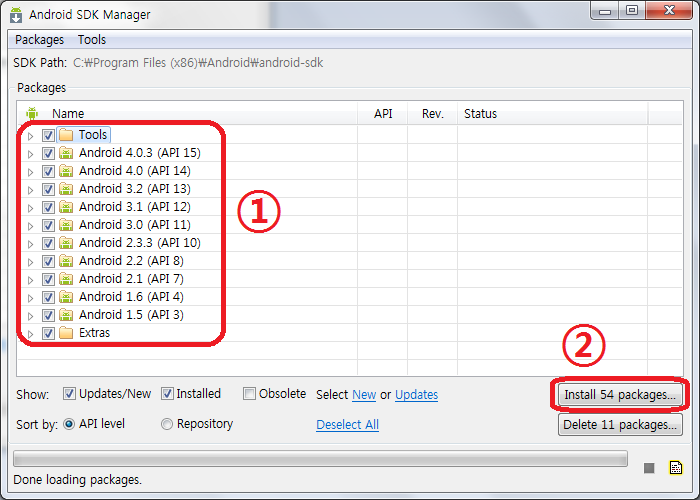This screenshot has width=700, height=500.
Task: Click the Android 2.2 platform icon
Action: (x=66, y=261)
